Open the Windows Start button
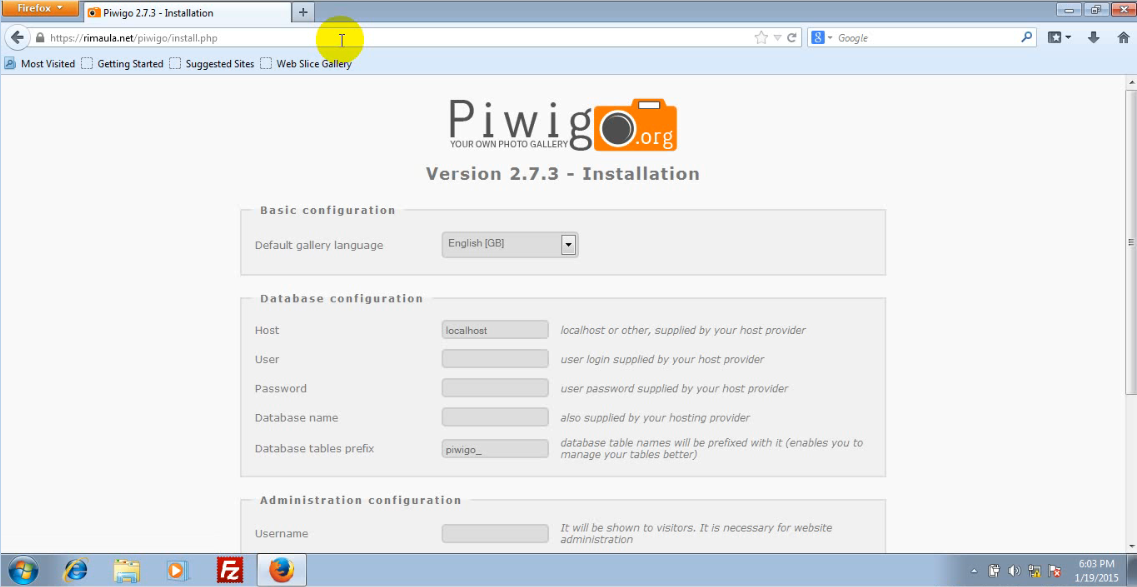Image resolution: width=1137 pixels, height=587 pixels. [x=21, y=570]
